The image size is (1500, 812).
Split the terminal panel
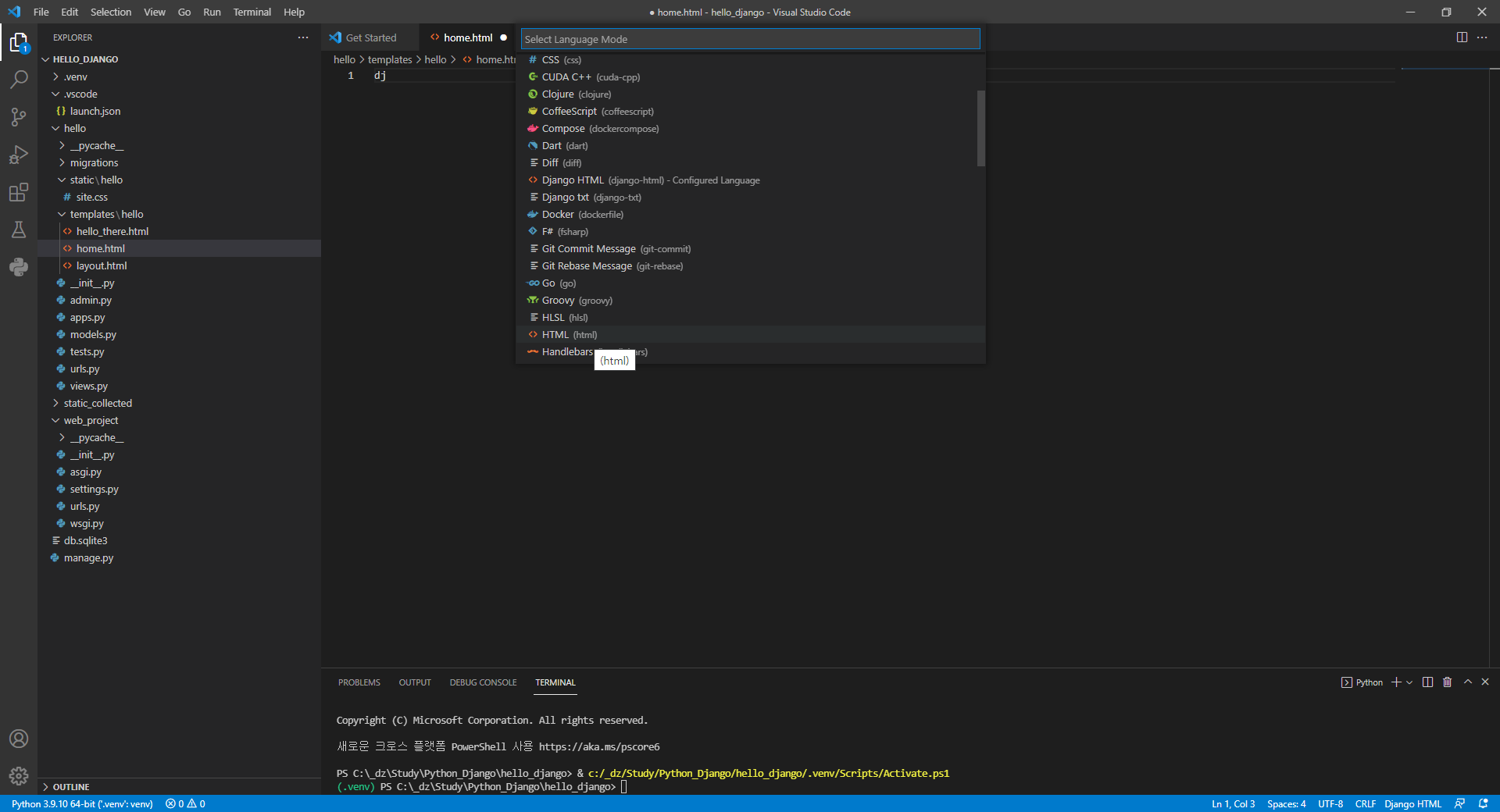coord(1427,682)
